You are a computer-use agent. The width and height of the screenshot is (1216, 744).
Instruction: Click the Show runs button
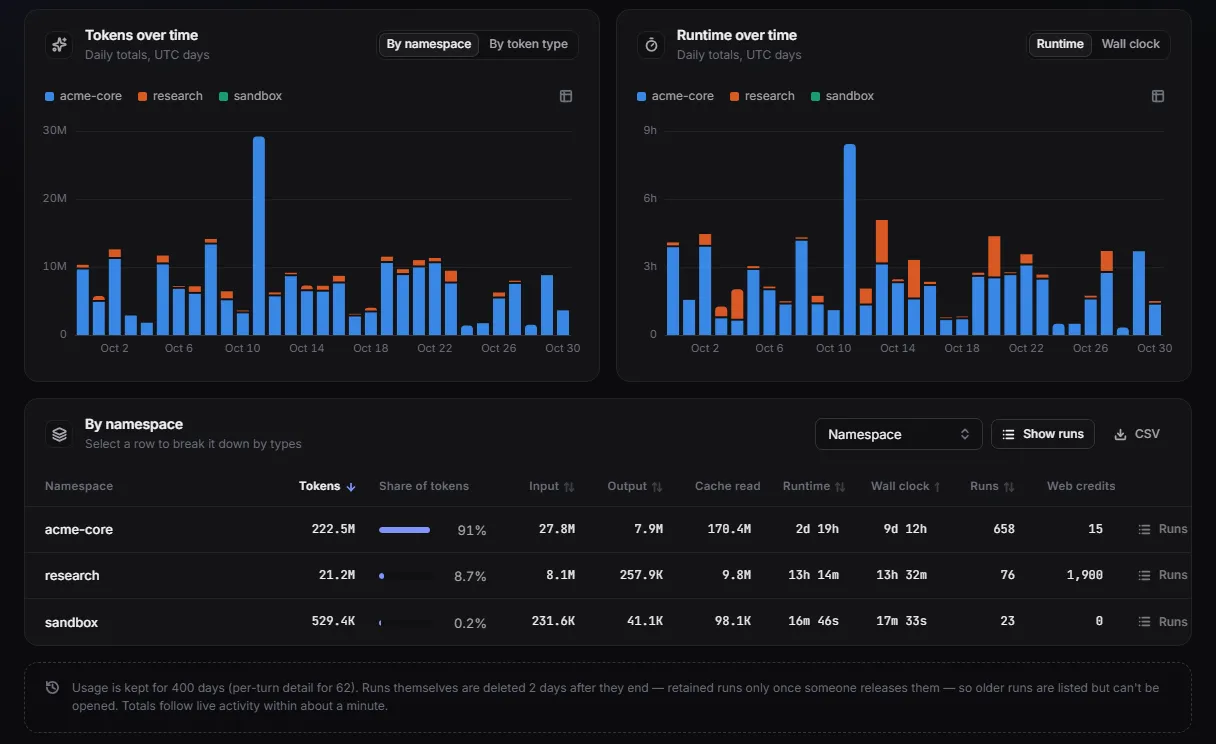tap(1043, 434)
